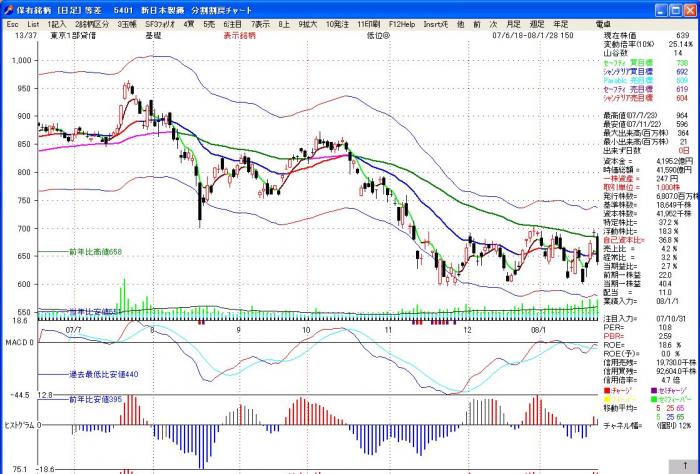Switch chart to 週足 weekly bars
700x474 pixels.
pyautogui.click(x=537, y=22)
